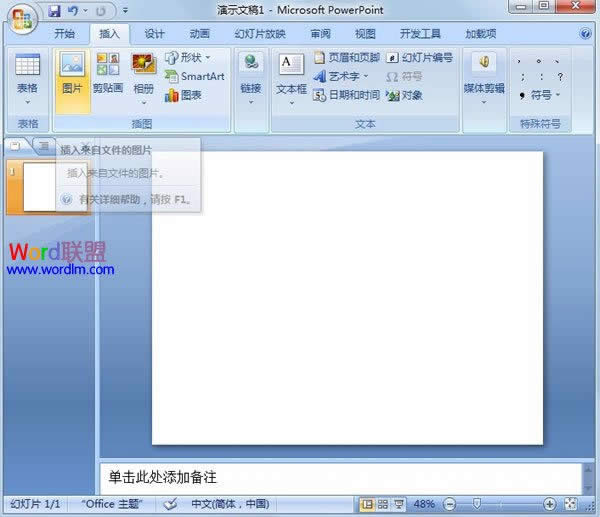Open PowerPoint help question mark icon
Viewport: 600px width, 517px height.
click(585, 34)
